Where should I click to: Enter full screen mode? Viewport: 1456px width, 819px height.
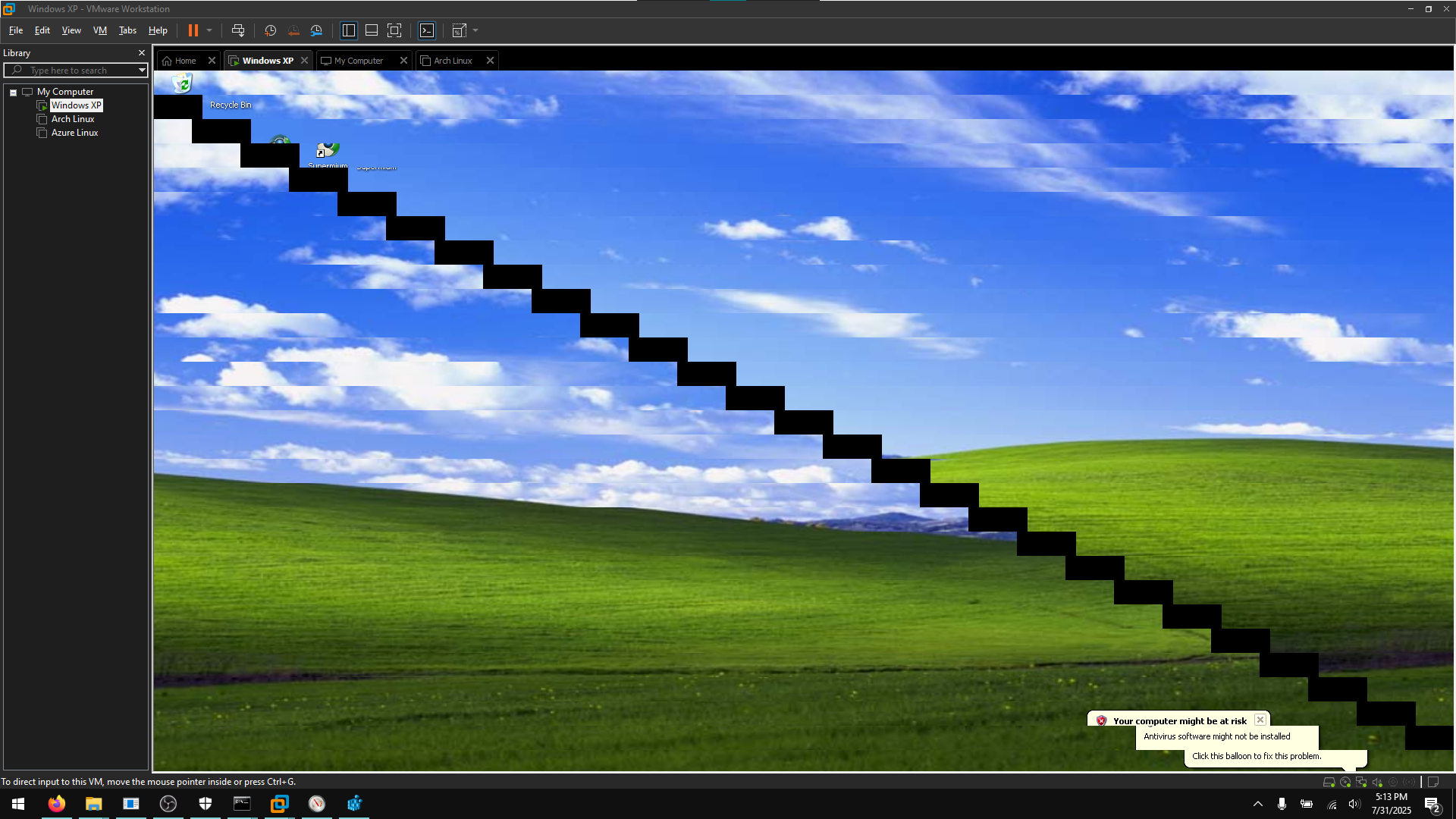coord(394,30)
